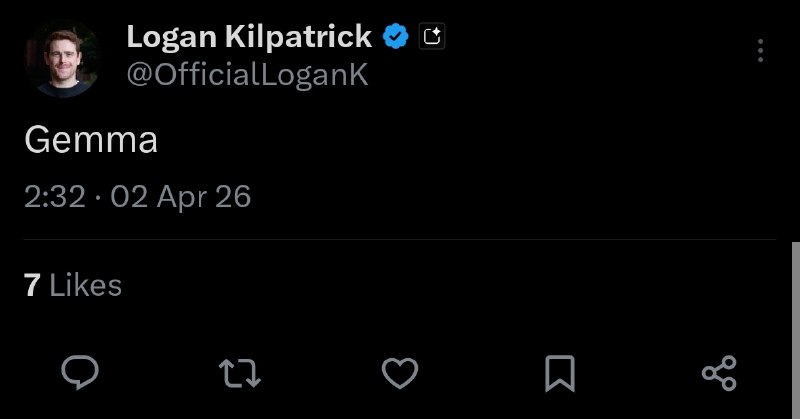Click the word "Likes" under the tweet
800x419 pixels.
86,286
